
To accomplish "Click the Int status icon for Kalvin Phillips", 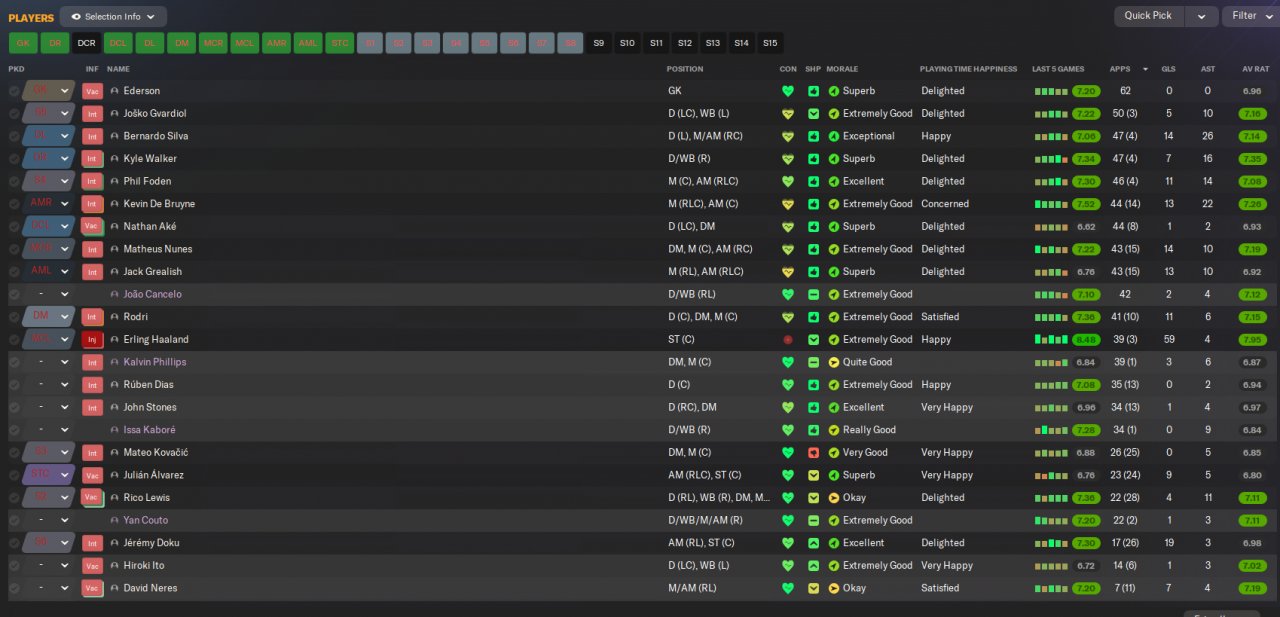I will pos(92,362).
